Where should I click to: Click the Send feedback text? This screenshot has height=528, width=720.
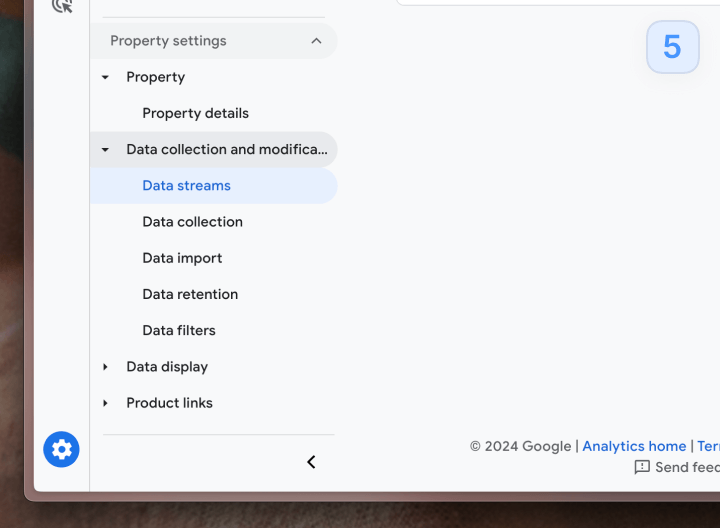687,467
